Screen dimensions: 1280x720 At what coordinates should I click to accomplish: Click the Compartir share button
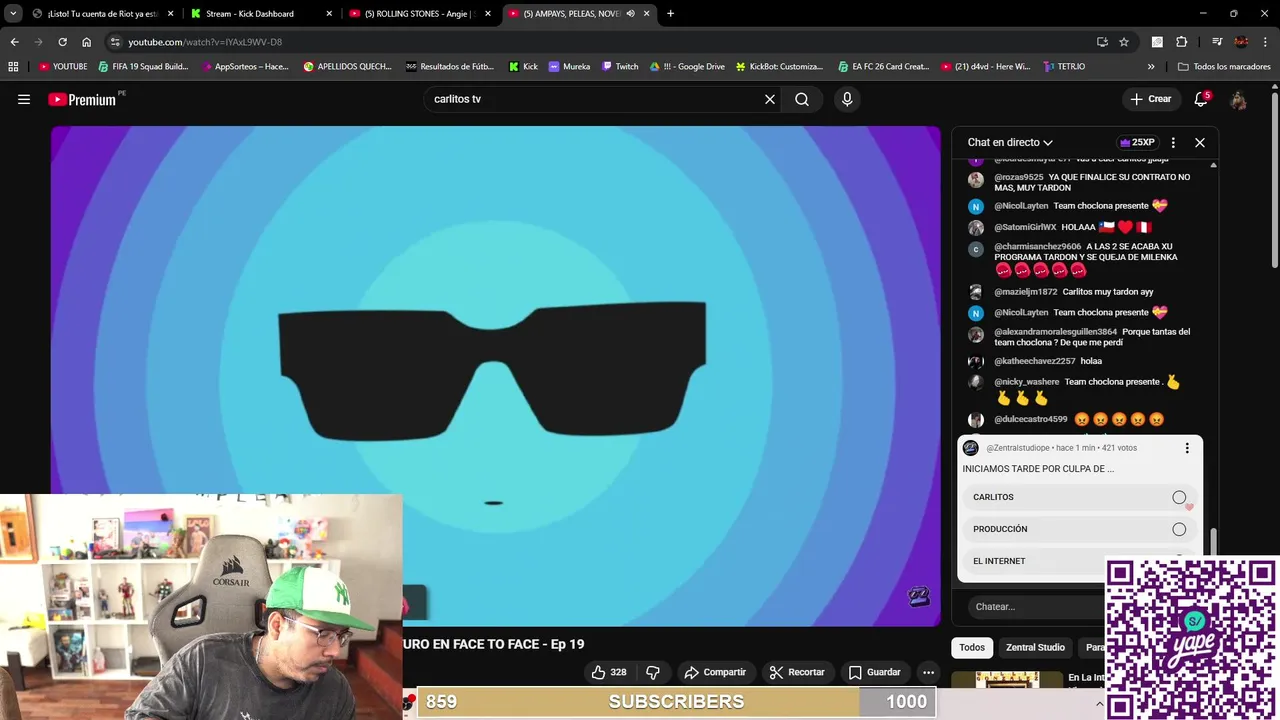coord(715,672)
